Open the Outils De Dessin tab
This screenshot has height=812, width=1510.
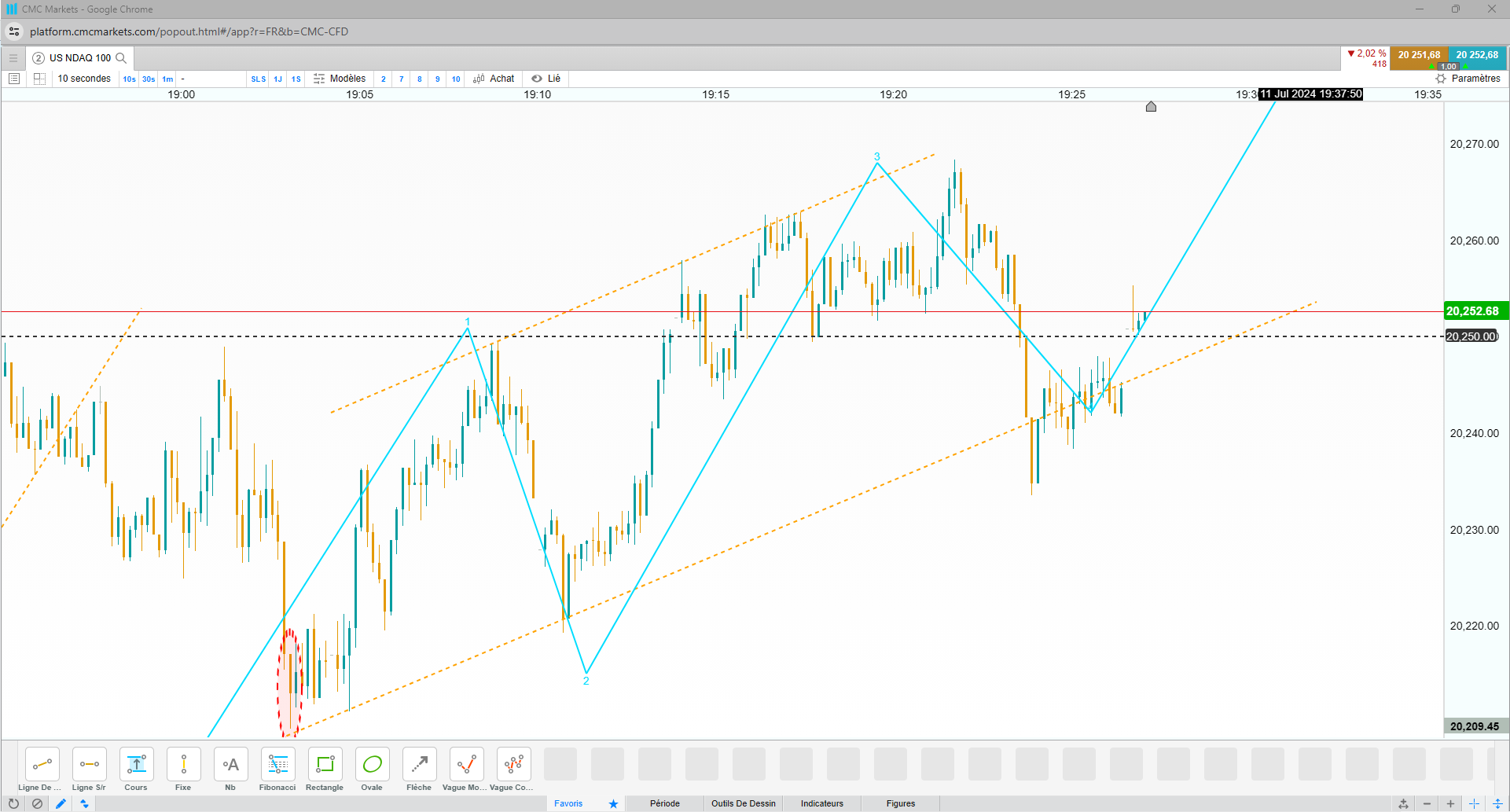(x=743, y=803)
